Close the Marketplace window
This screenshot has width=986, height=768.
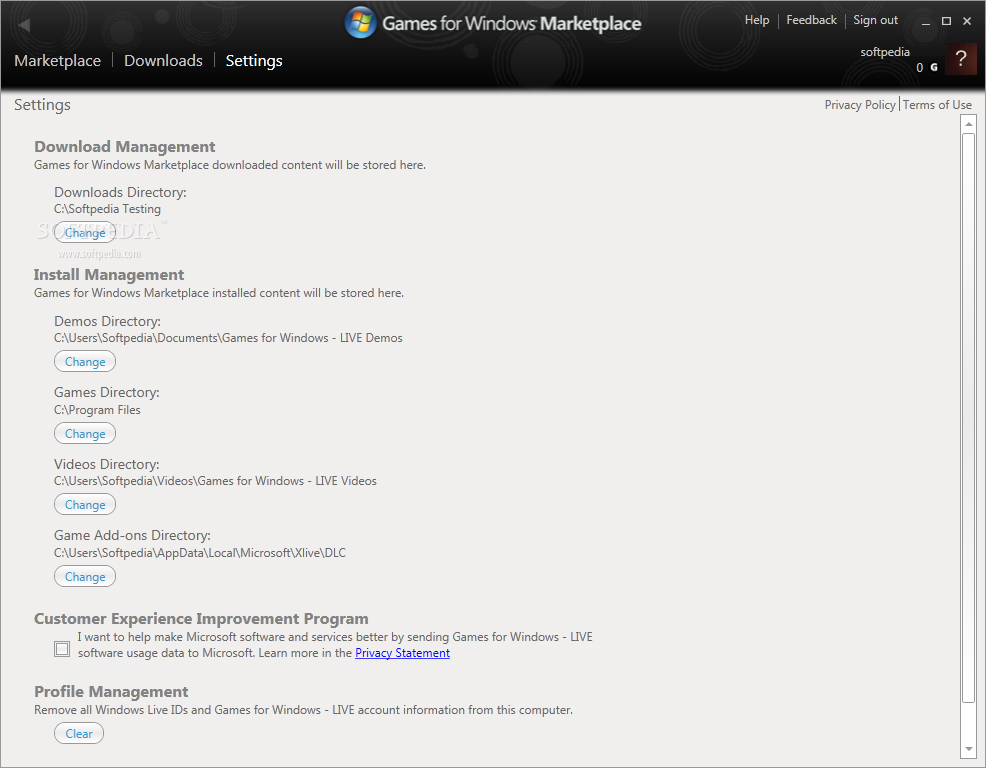(967, 21)
